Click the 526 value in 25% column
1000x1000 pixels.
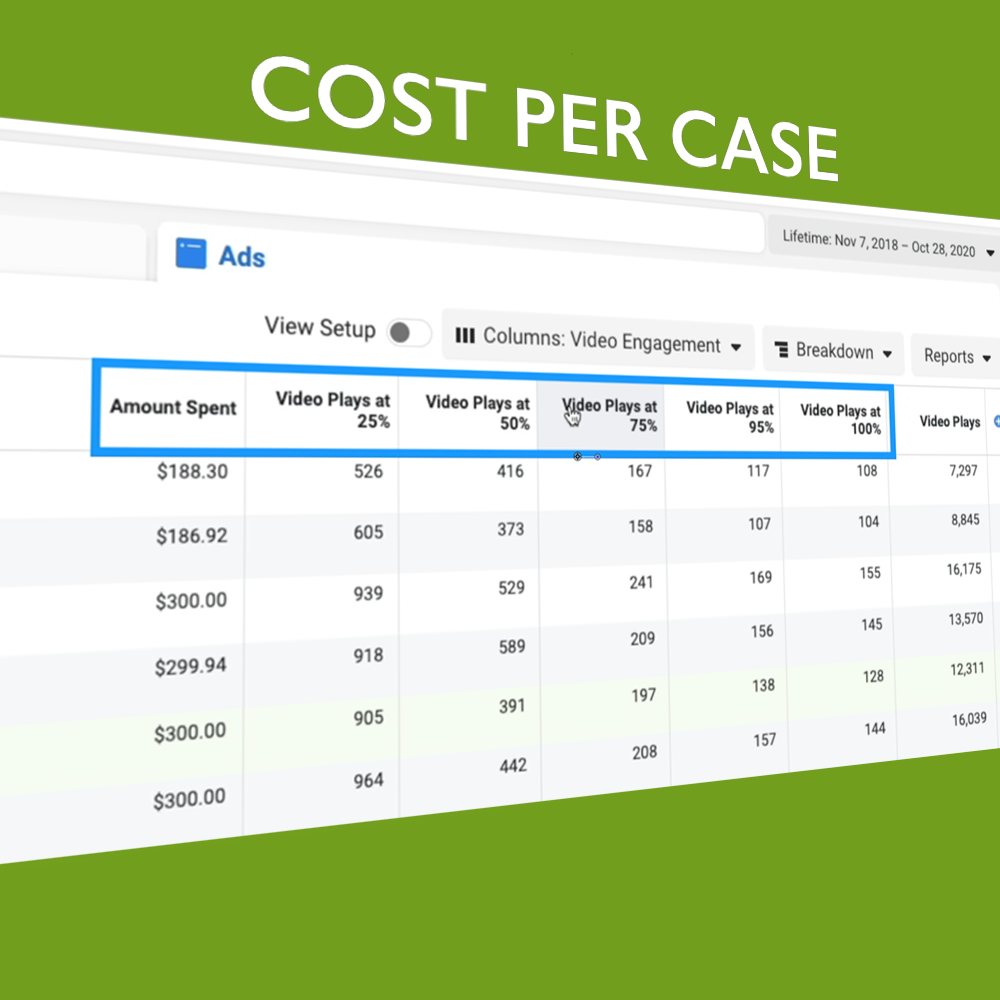click(x=369, y=471)
